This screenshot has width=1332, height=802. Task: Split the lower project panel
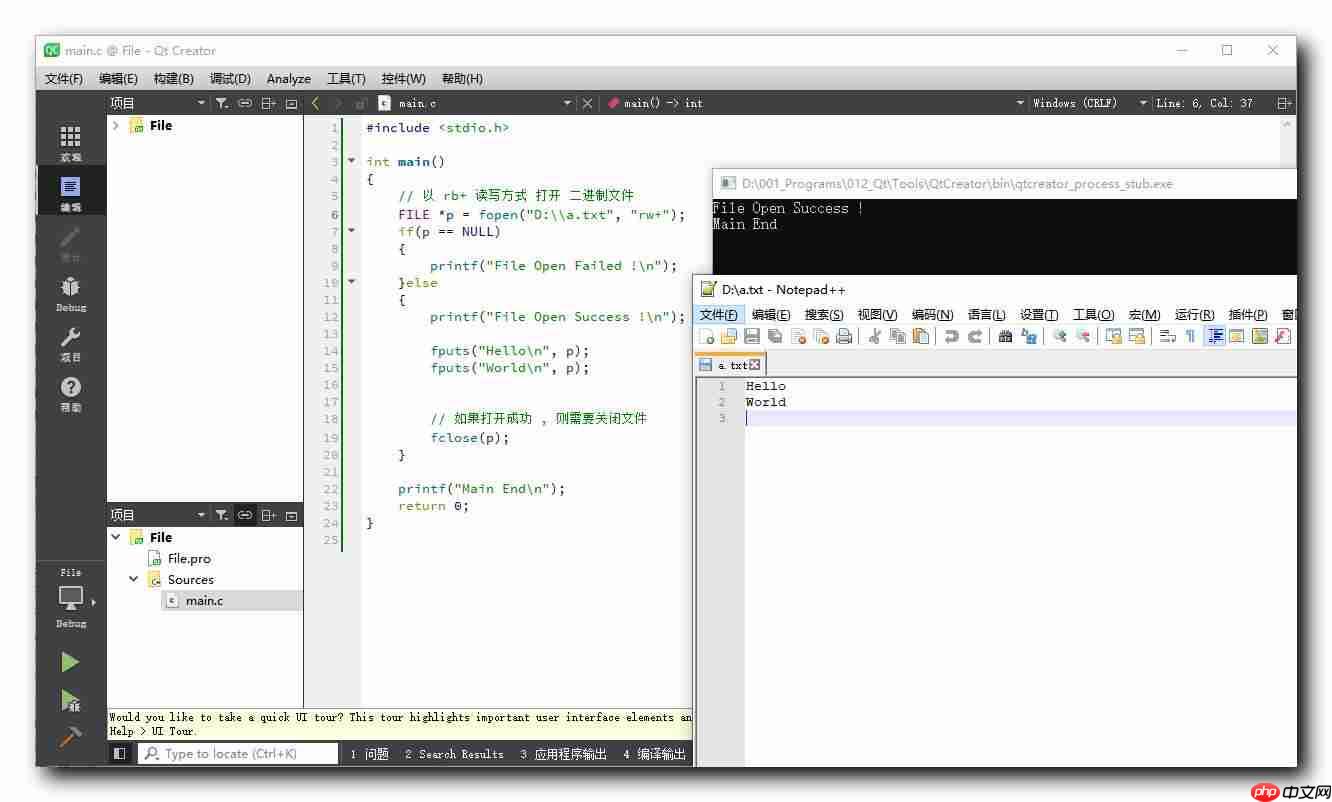[x=268, y=515]
